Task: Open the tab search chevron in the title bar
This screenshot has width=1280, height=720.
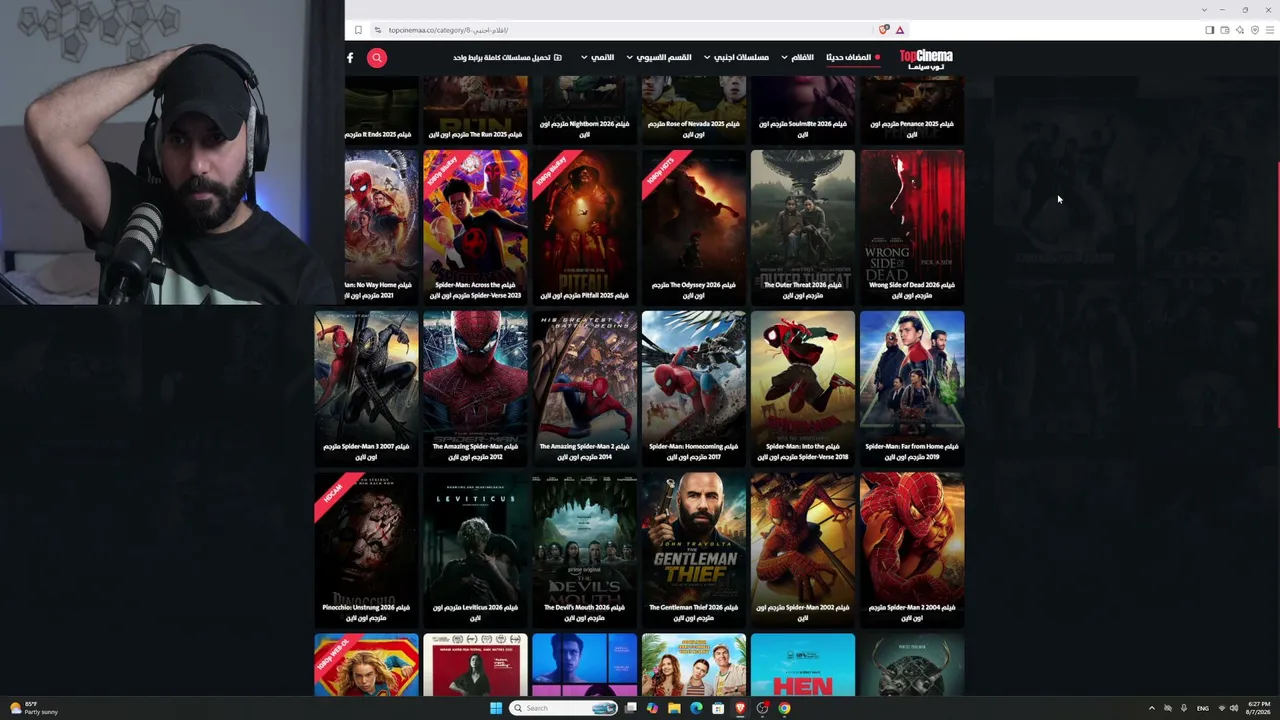Action: [1204, 10]
